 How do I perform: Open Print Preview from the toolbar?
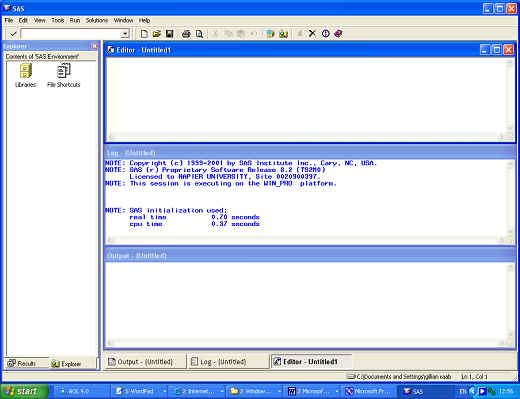(x=199, y=34)
